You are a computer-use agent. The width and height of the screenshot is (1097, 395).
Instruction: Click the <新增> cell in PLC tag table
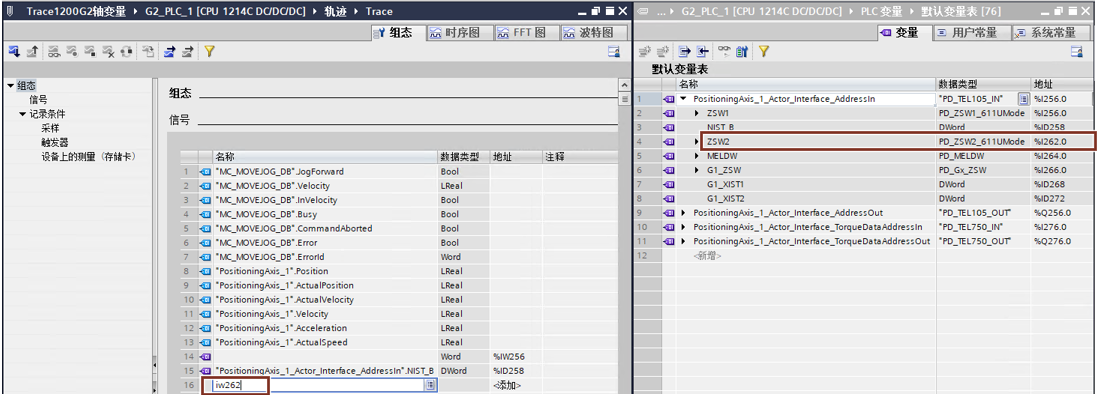[x=706, y=256]
